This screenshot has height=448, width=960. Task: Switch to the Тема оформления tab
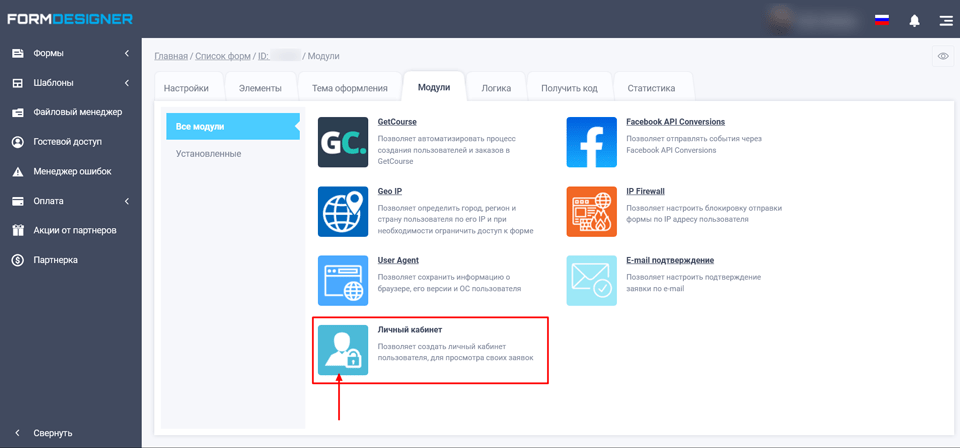click(349, 88)
